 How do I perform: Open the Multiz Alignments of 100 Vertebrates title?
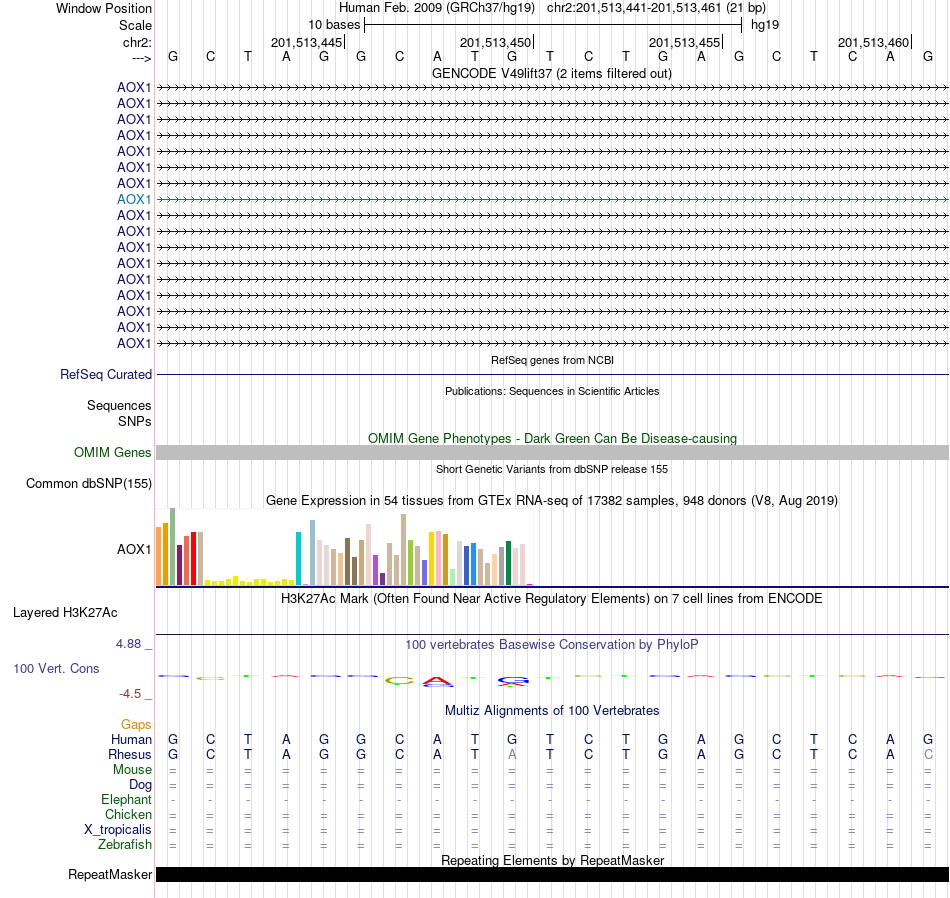coord(552,710)
